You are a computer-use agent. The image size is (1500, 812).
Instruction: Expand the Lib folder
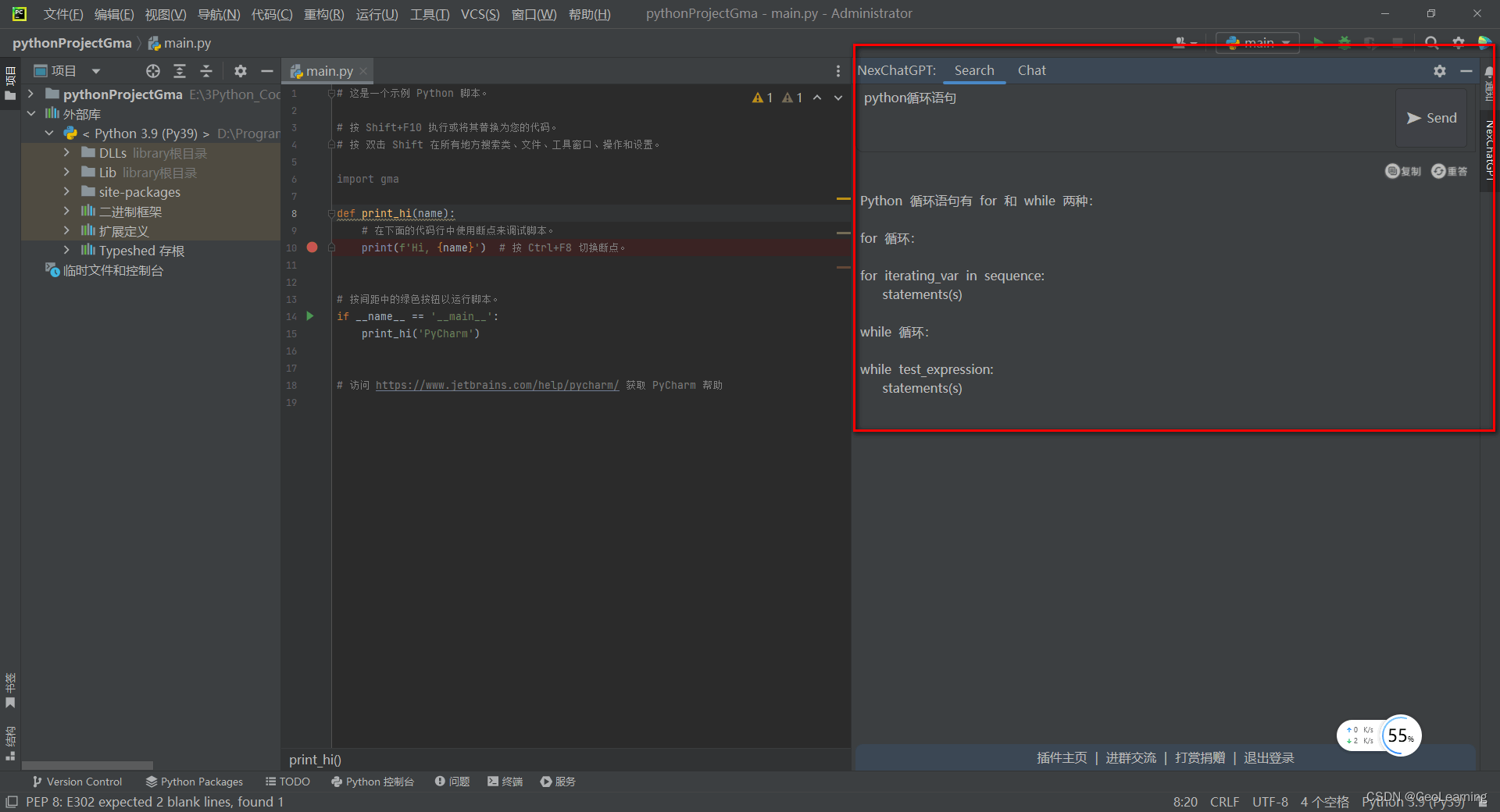67,173
